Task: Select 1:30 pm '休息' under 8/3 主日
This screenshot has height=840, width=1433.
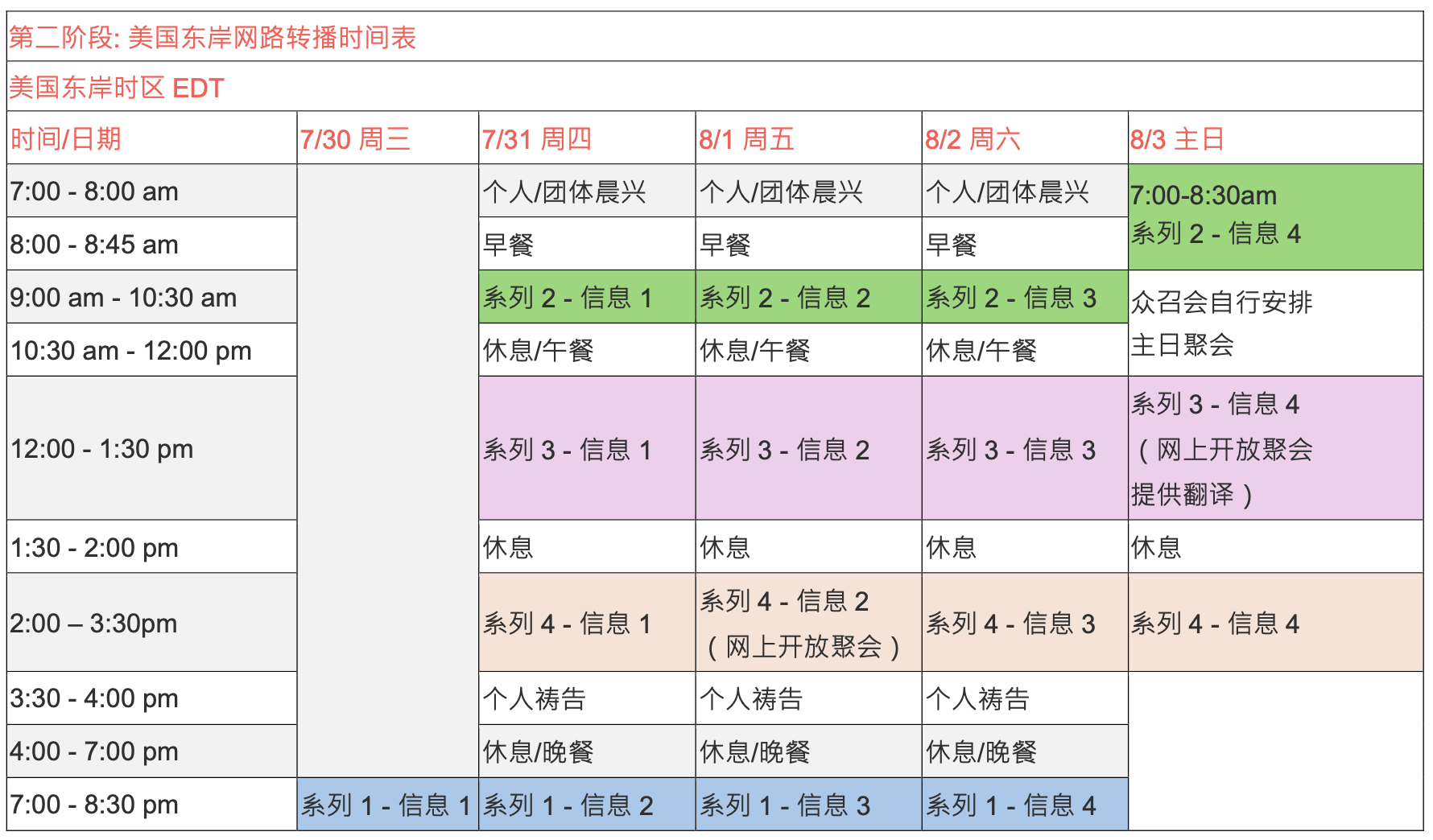Action: pyautogui.click(x=1275, y=547)
